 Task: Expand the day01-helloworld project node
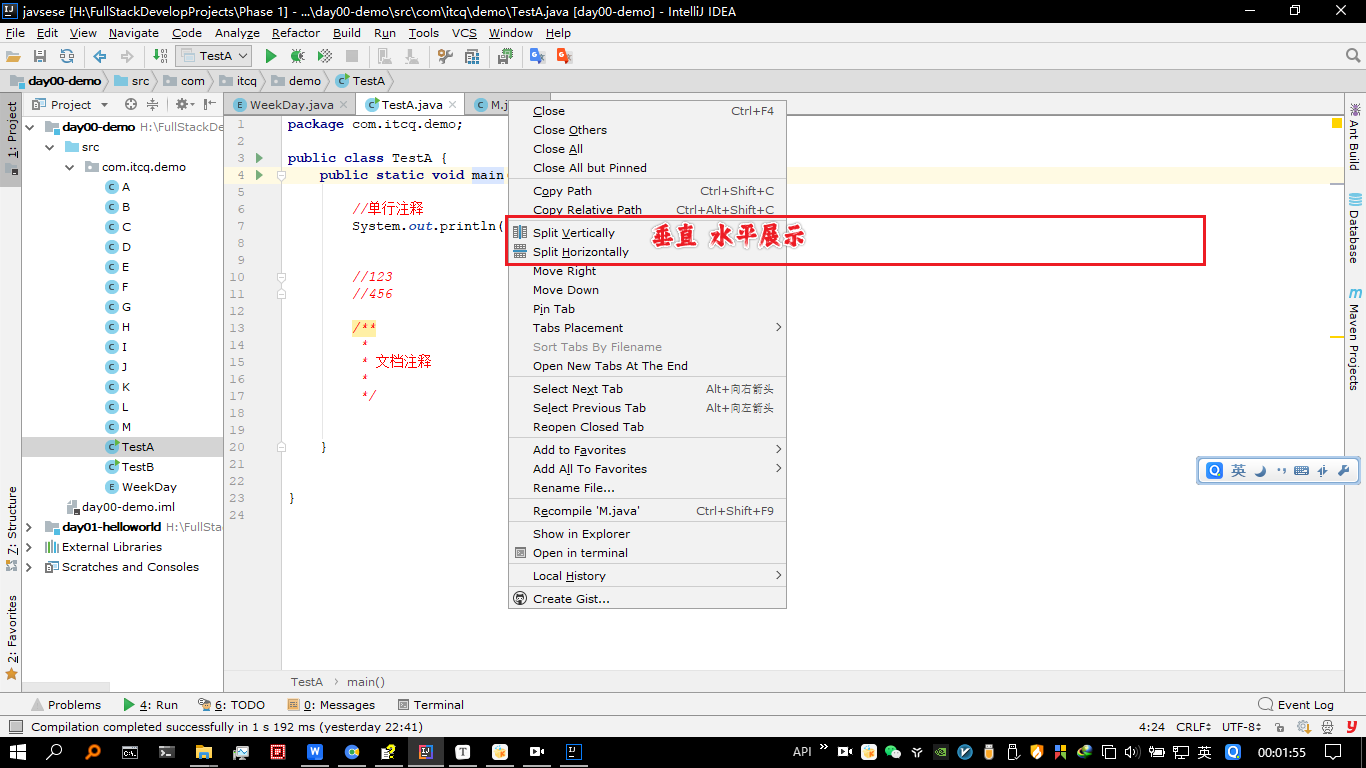[29, 527]
